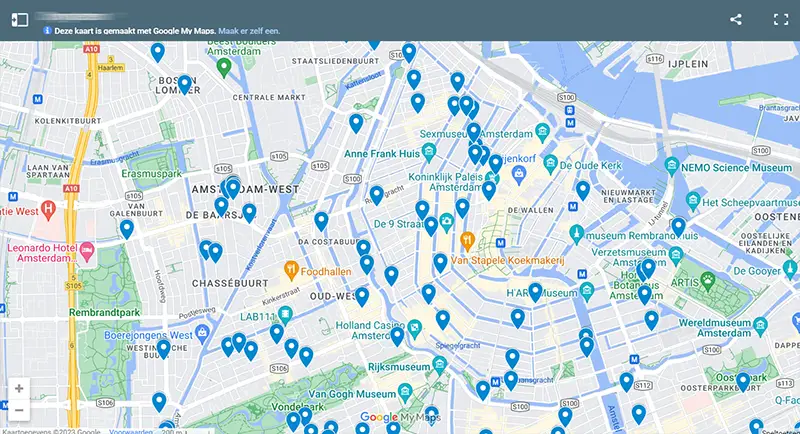Select the H'ART Museum icon
Screen dimensions: 800x434
[587, 291]
